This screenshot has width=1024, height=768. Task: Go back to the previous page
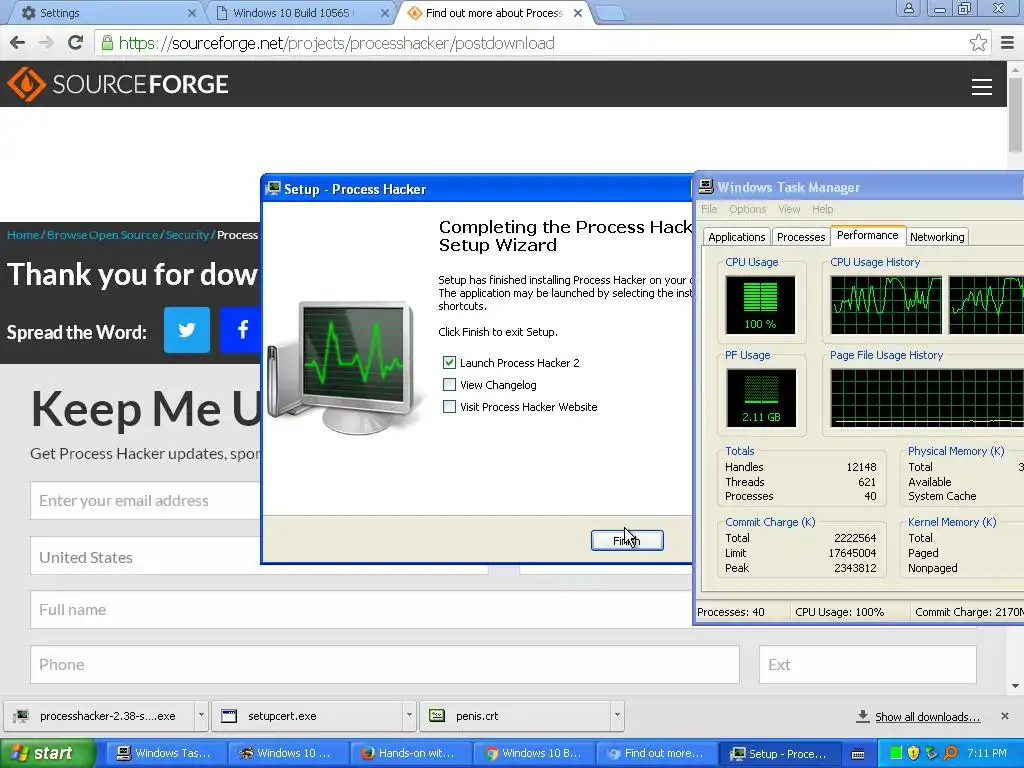(18, 43)
